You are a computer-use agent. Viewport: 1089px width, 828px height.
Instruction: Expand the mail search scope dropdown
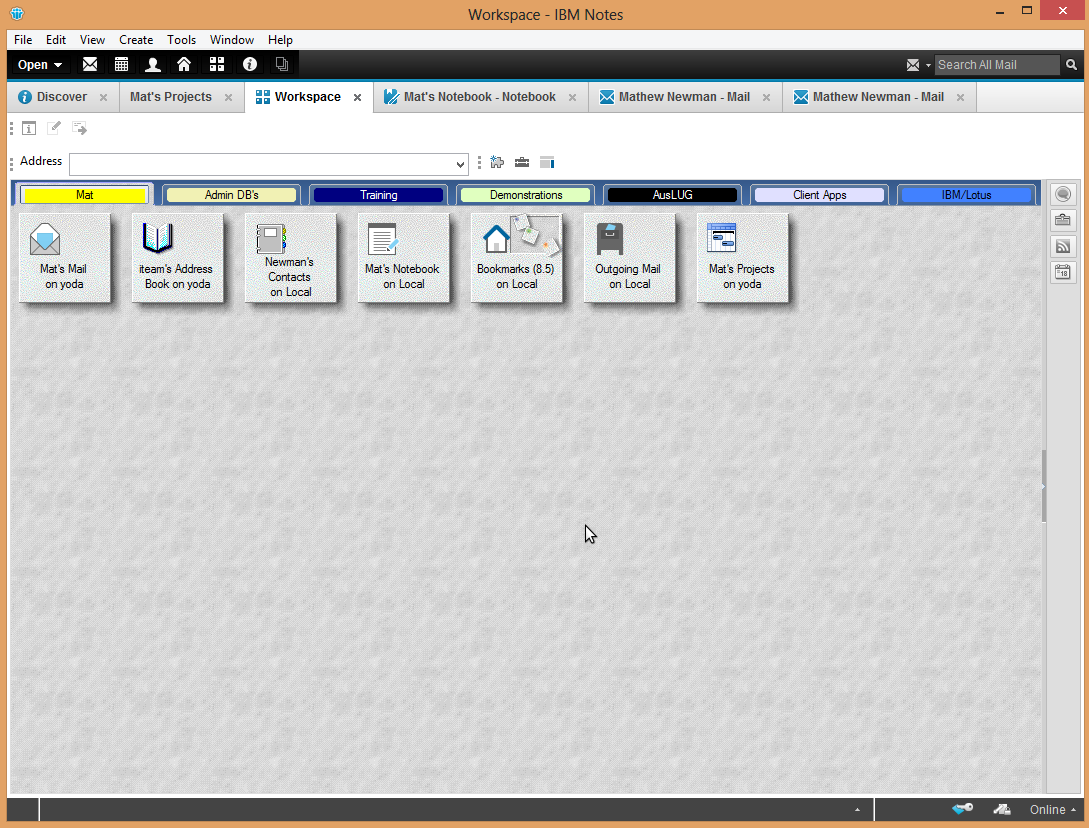click(x=928, y=65)
